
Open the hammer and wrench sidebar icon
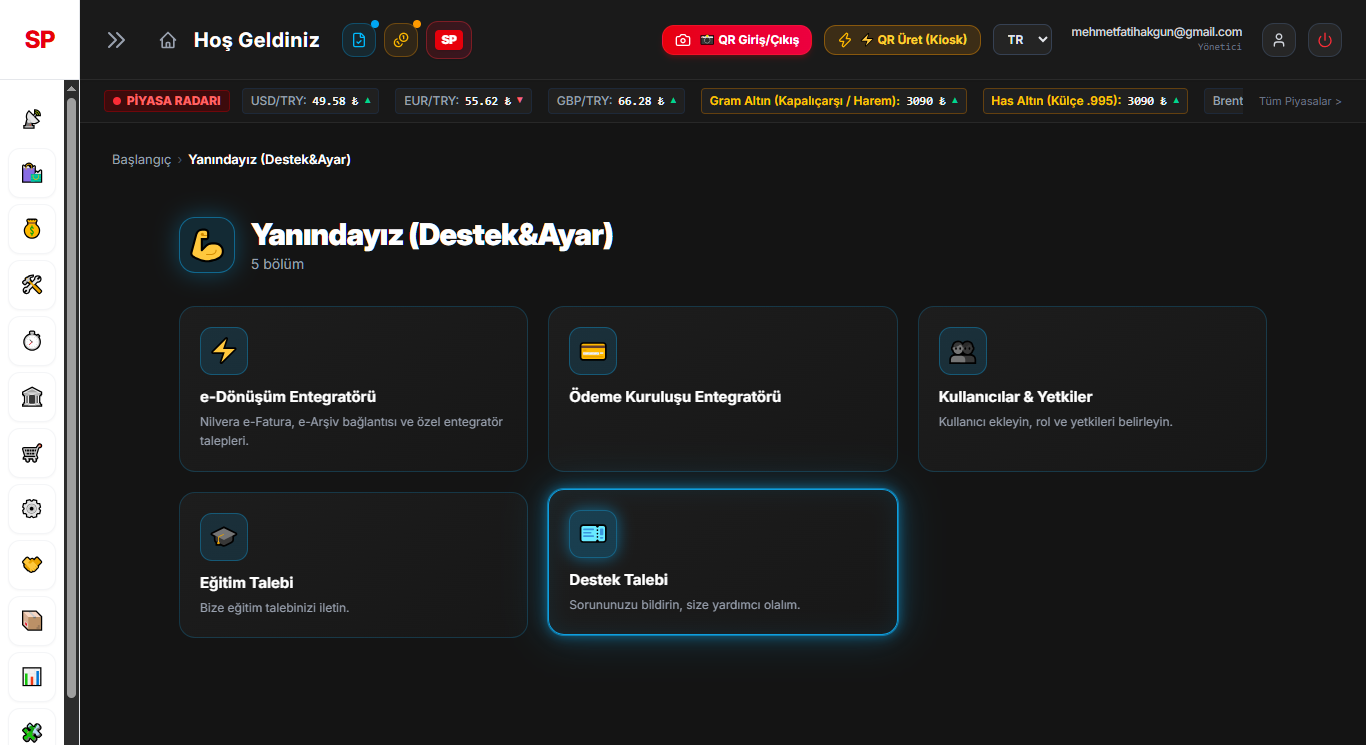coord(32,286)
